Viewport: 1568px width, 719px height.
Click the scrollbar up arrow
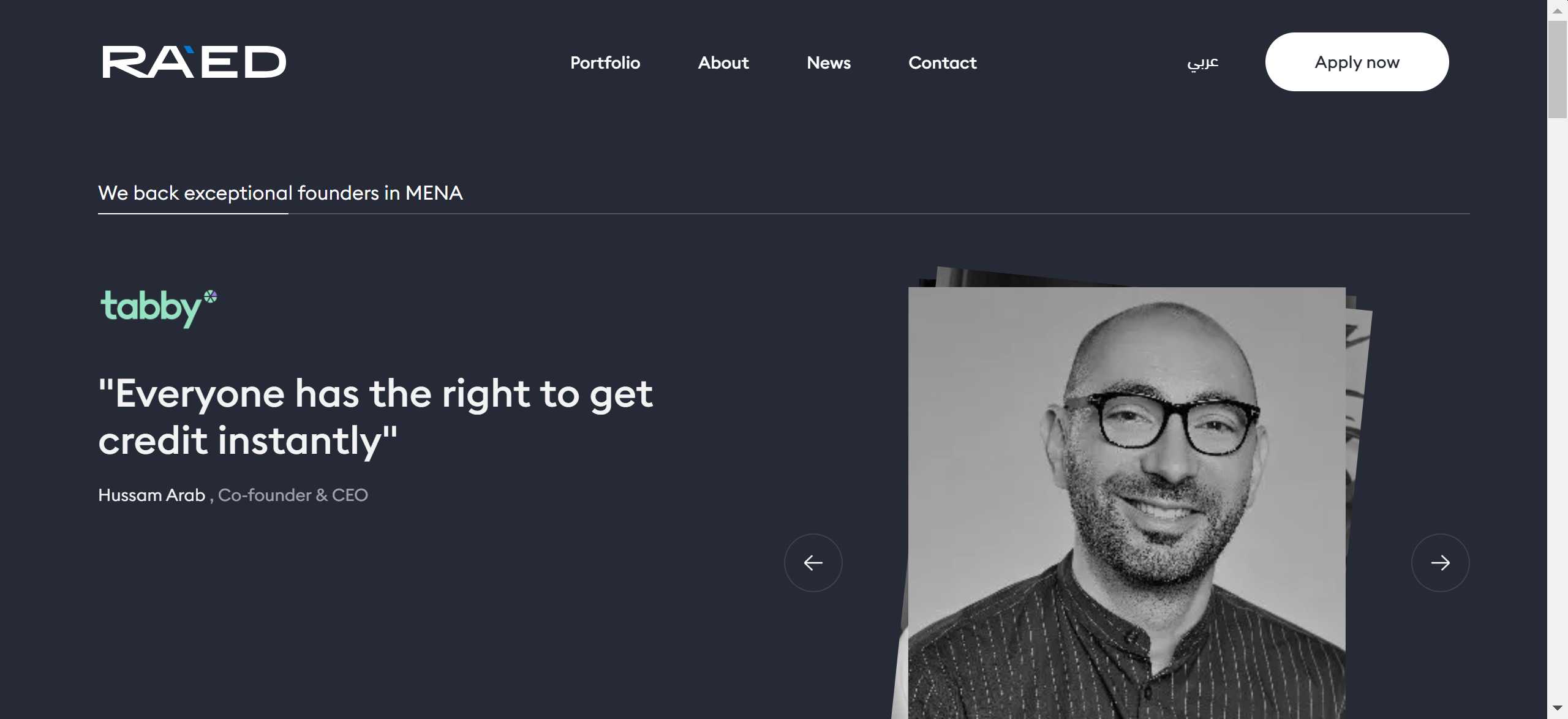point(1557,10)
